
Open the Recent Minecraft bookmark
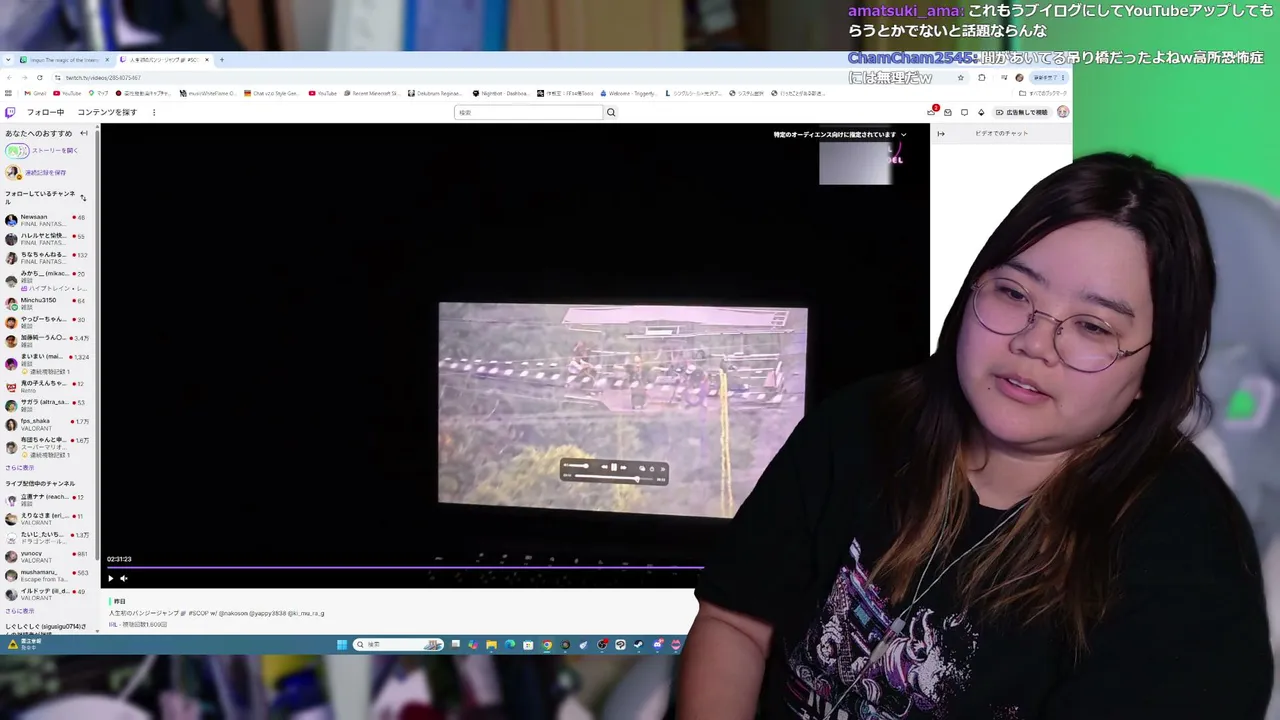click(371, 93)
